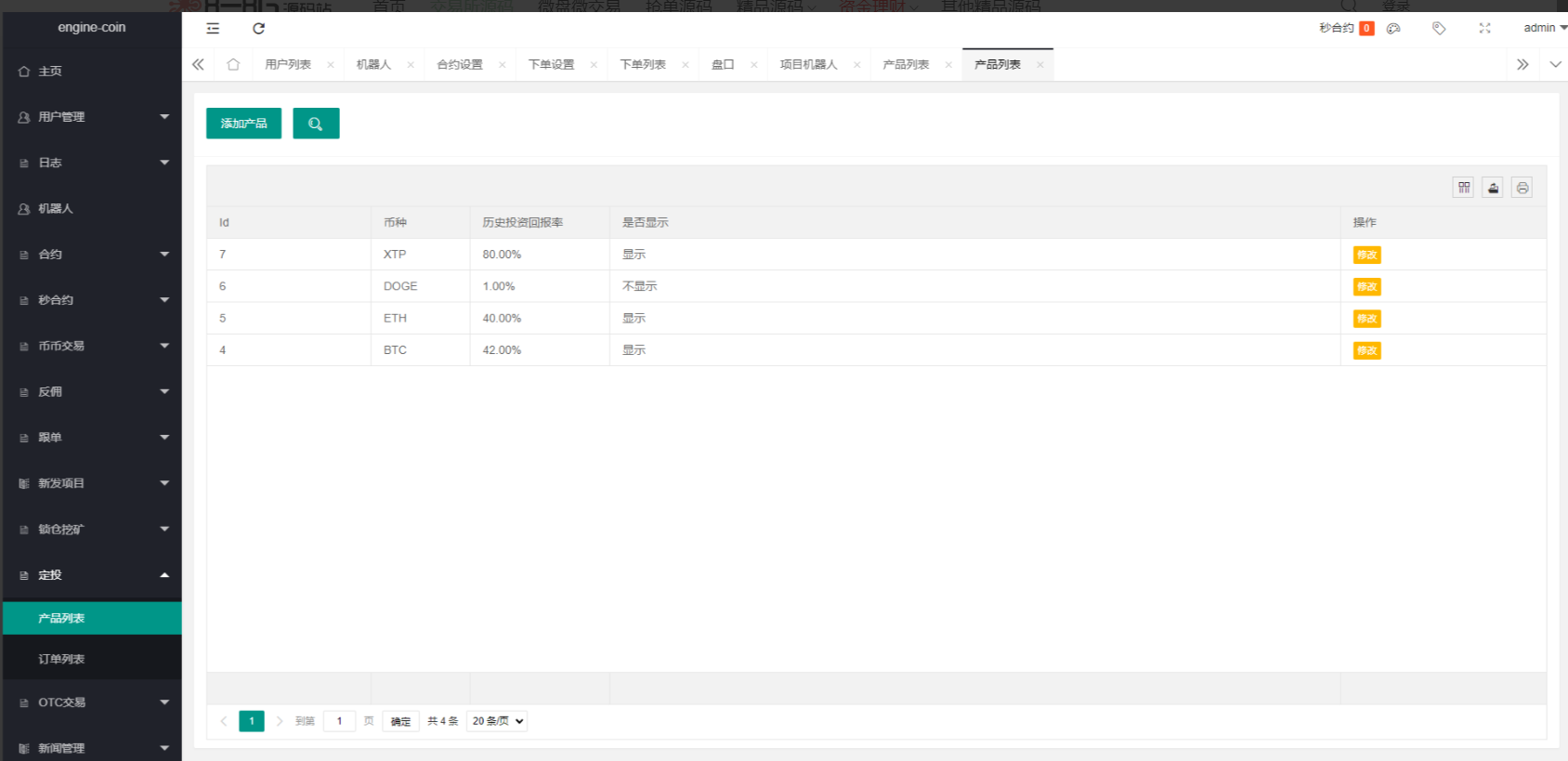The image size is (1568, 761).
Task: Toggle the fullscreen icon in header
Action: pyautogui.click(x=1484, y=28)
